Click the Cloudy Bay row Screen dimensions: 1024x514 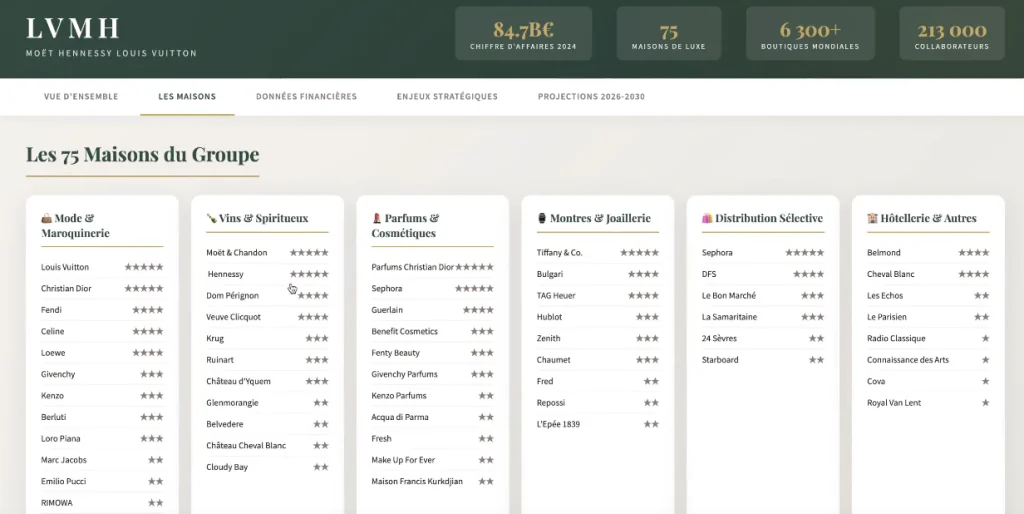pyautogui.click(x=267, y=467)
